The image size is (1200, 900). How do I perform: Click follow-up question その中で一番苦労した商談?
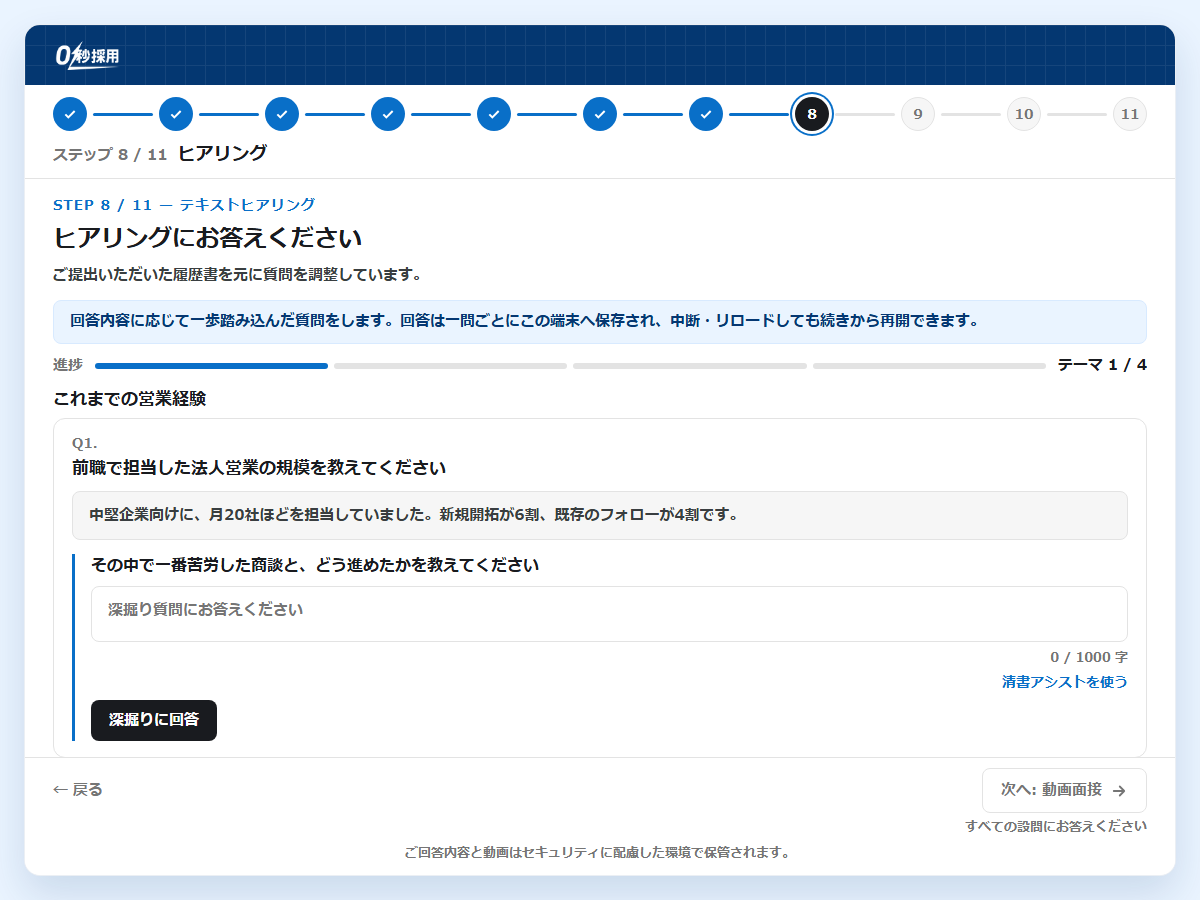tap(315, 565)
